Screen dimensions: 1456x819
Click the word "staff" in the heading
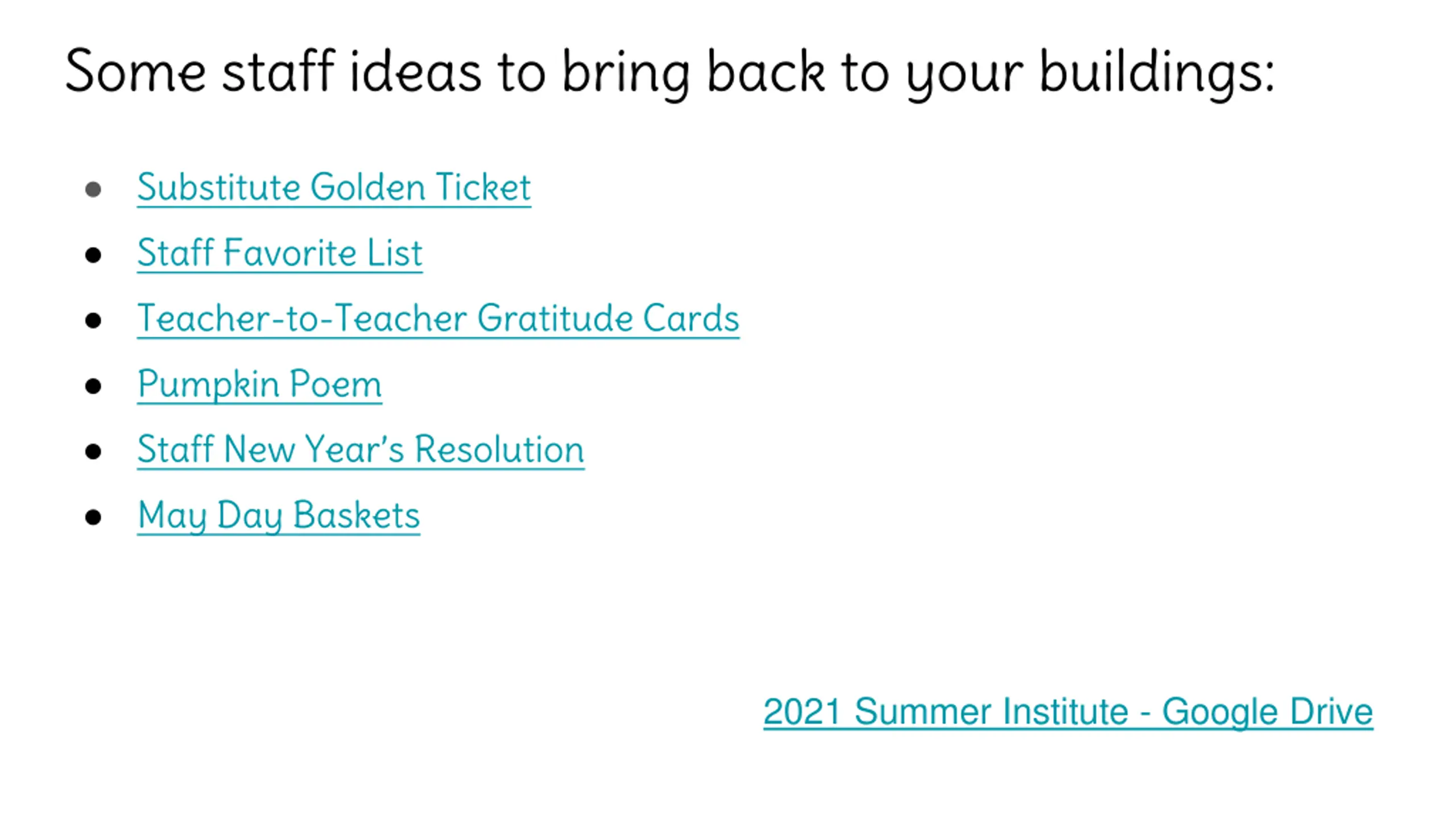coord(278,71)
